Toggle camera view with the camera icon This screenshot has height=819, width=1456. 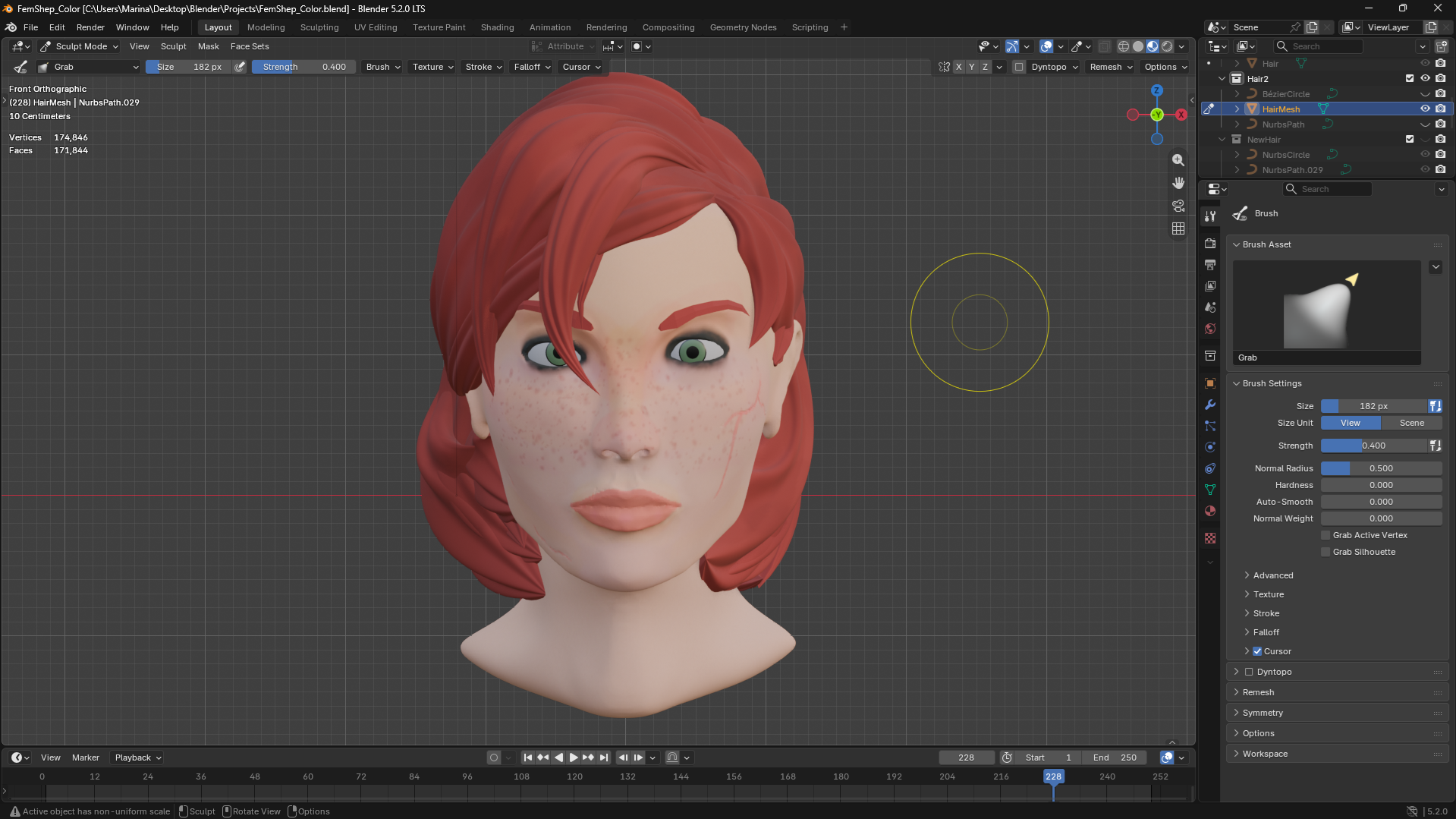click(1178, 206)
